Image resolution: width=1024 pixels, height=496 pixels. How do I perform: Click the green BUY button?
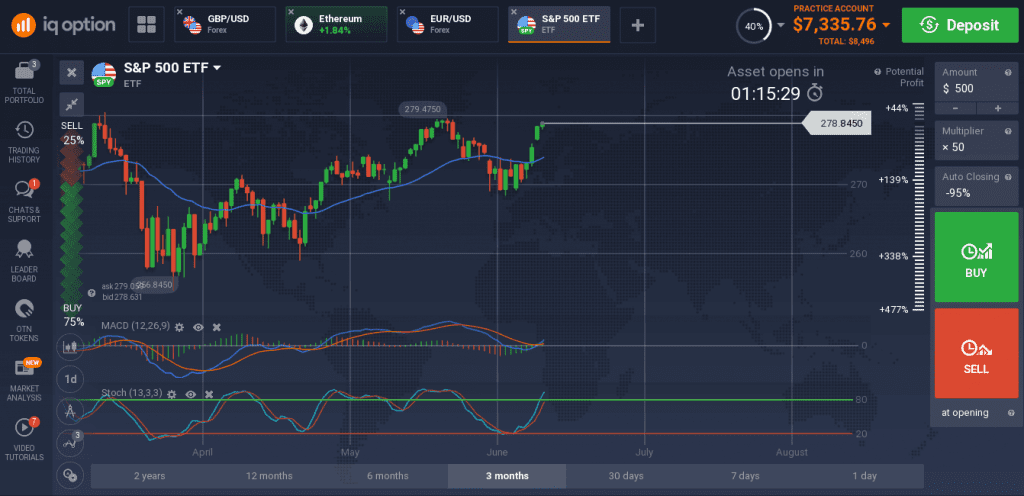tap(976, 256)
